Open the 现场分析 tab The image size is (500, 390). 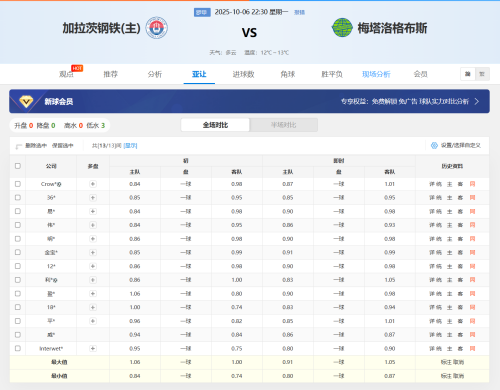point(376,74)
